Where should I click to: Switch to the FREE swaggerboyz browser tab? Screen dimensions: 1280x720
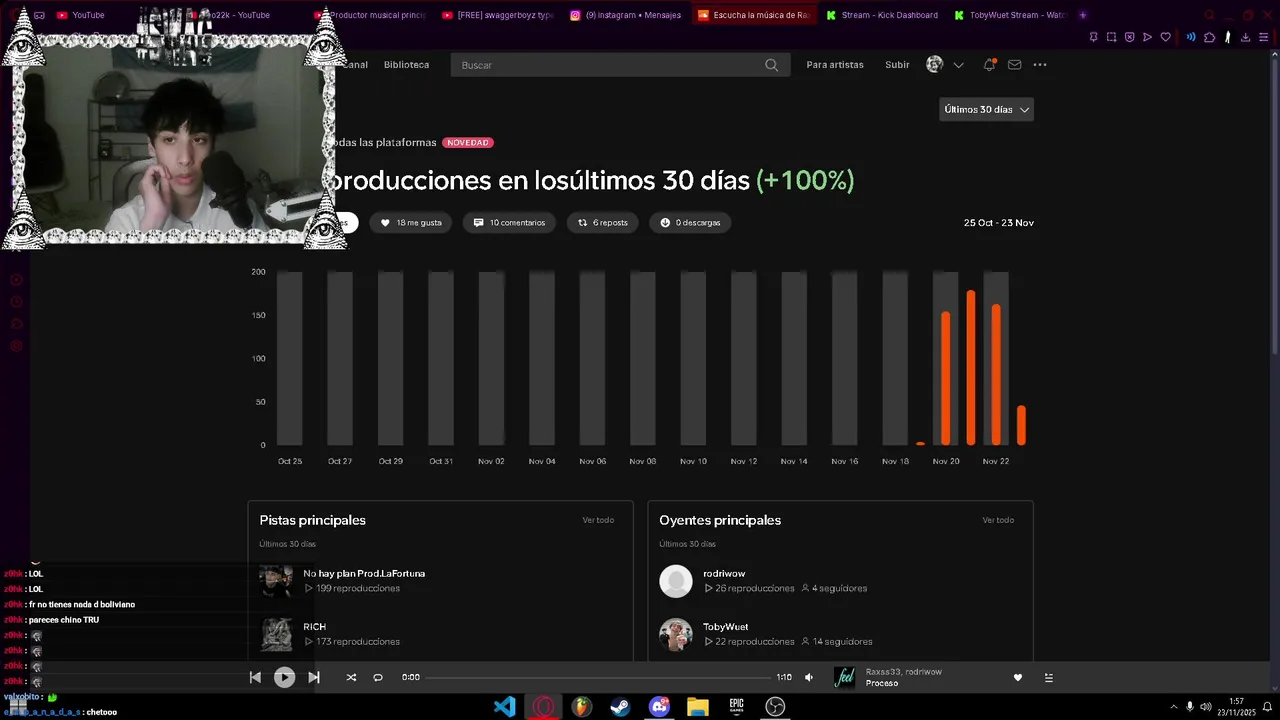497,15
